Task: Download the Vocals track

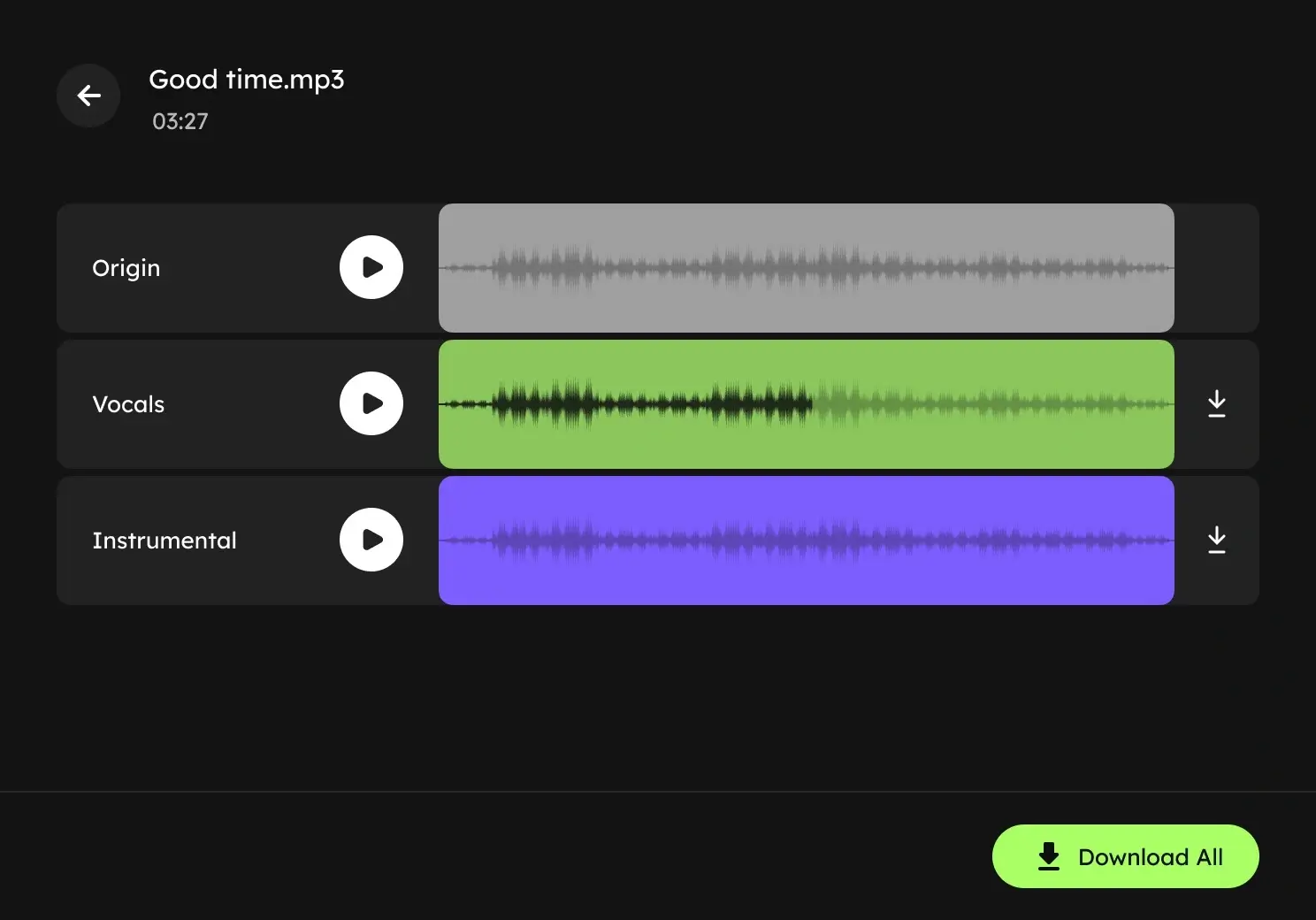Action: pos(1217,403)
